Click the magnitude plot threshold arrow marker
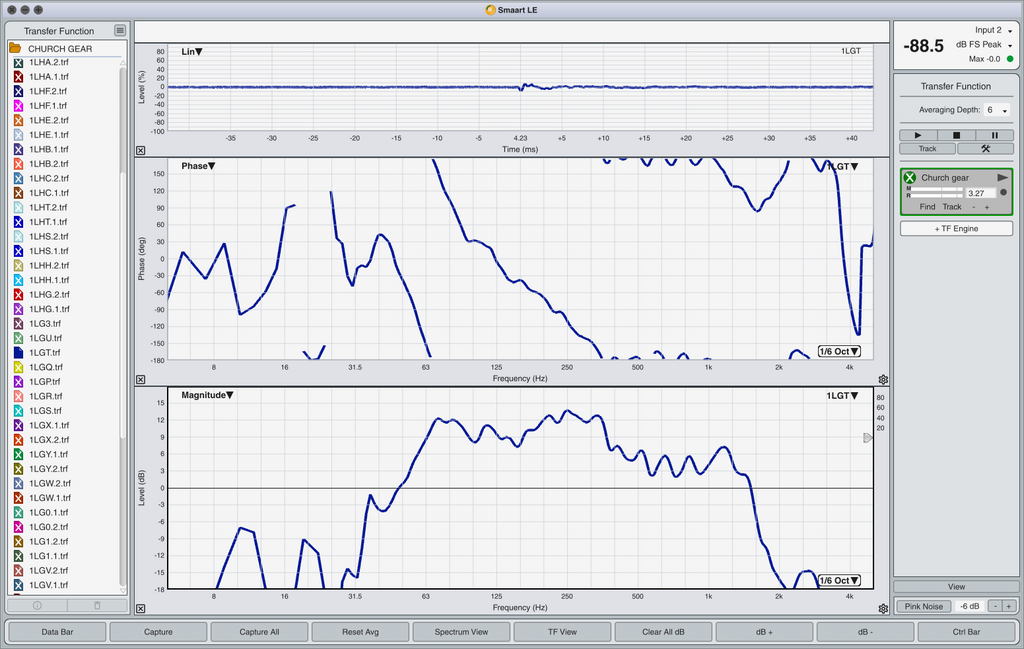This screenshot has width=1024, height=649. [867, 437]
